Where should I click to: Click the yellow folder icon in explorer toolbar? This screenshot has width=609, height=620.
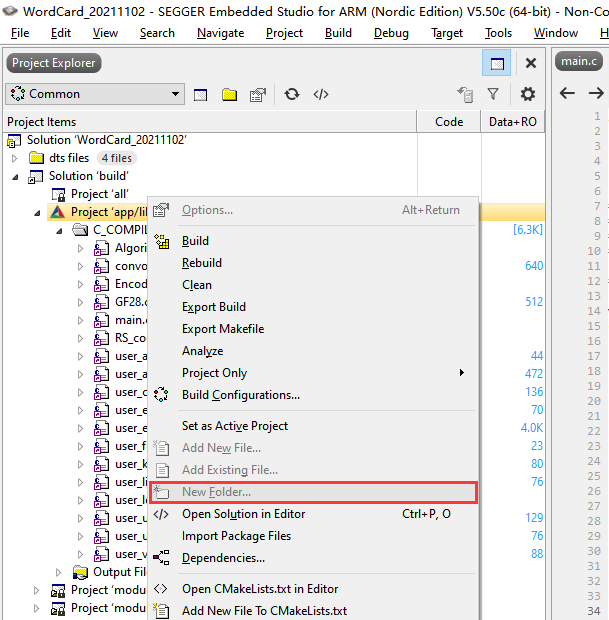click(x=229, y=94)
